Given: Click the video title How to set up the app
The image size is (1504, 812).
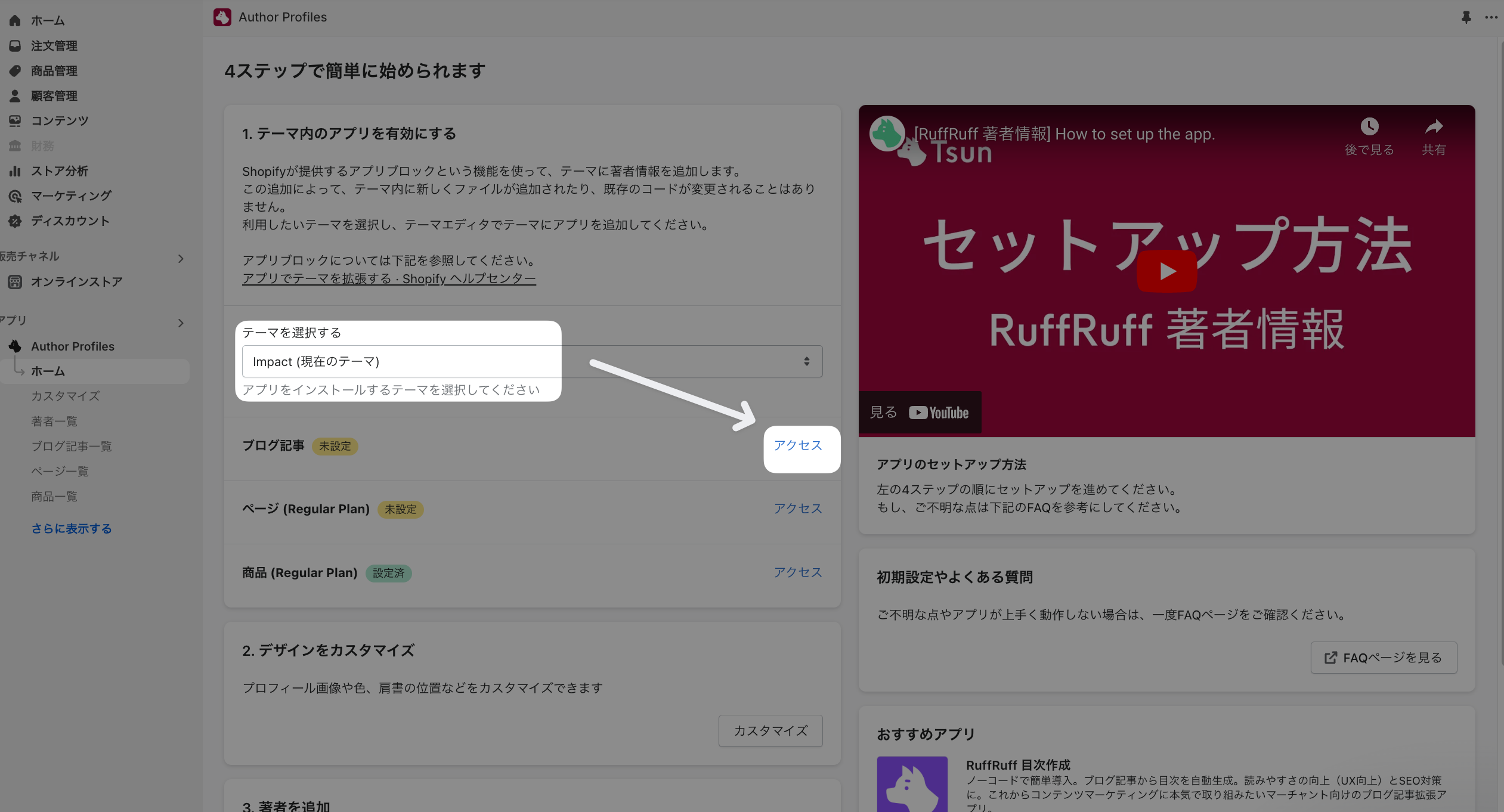Looking at the screenshot, I should pyautogui.click(x=1064, y=134).
